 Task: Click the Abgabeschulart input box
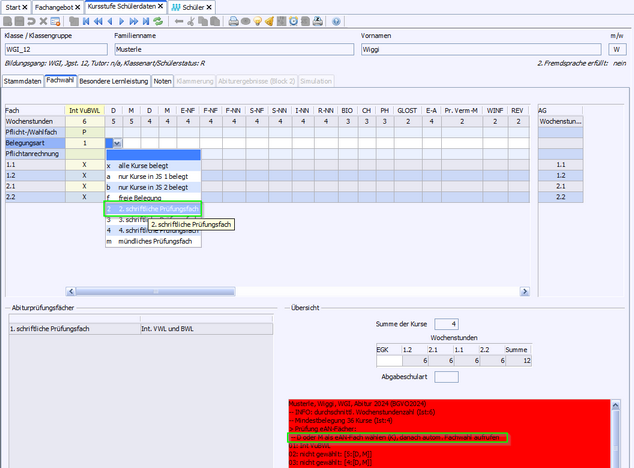446,377
